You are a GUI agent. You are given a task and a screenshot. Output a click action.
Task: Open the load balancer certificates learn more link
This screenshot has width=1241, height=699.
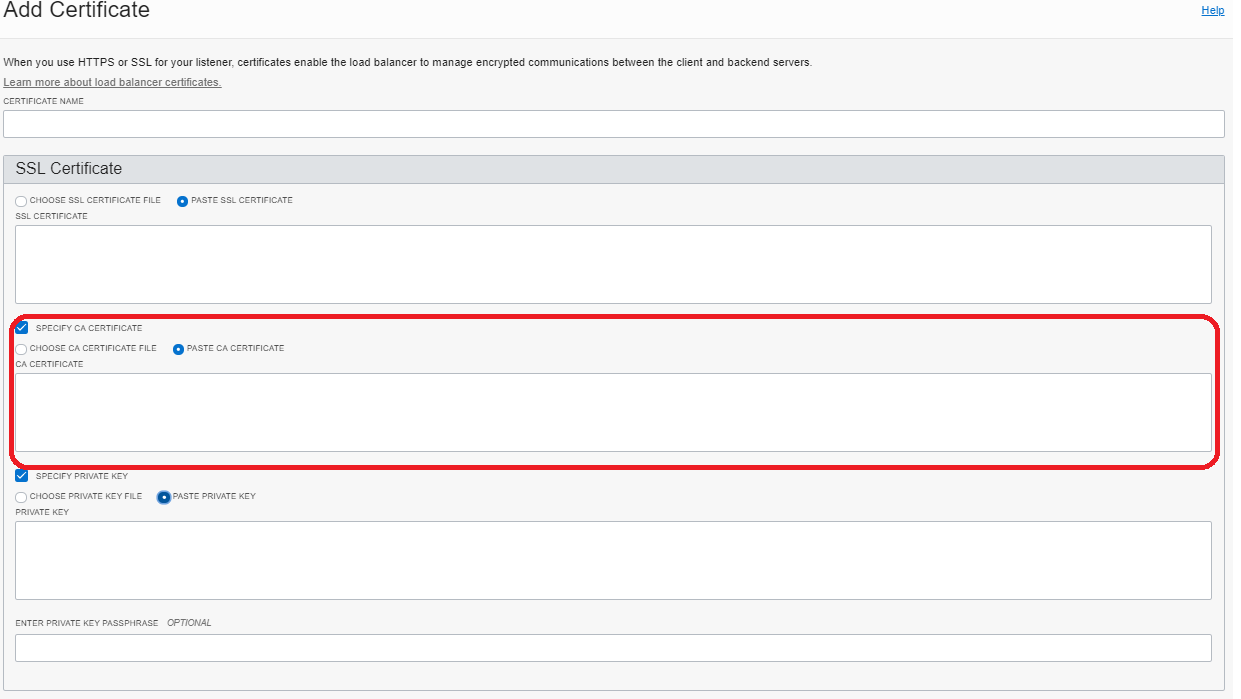111,81
